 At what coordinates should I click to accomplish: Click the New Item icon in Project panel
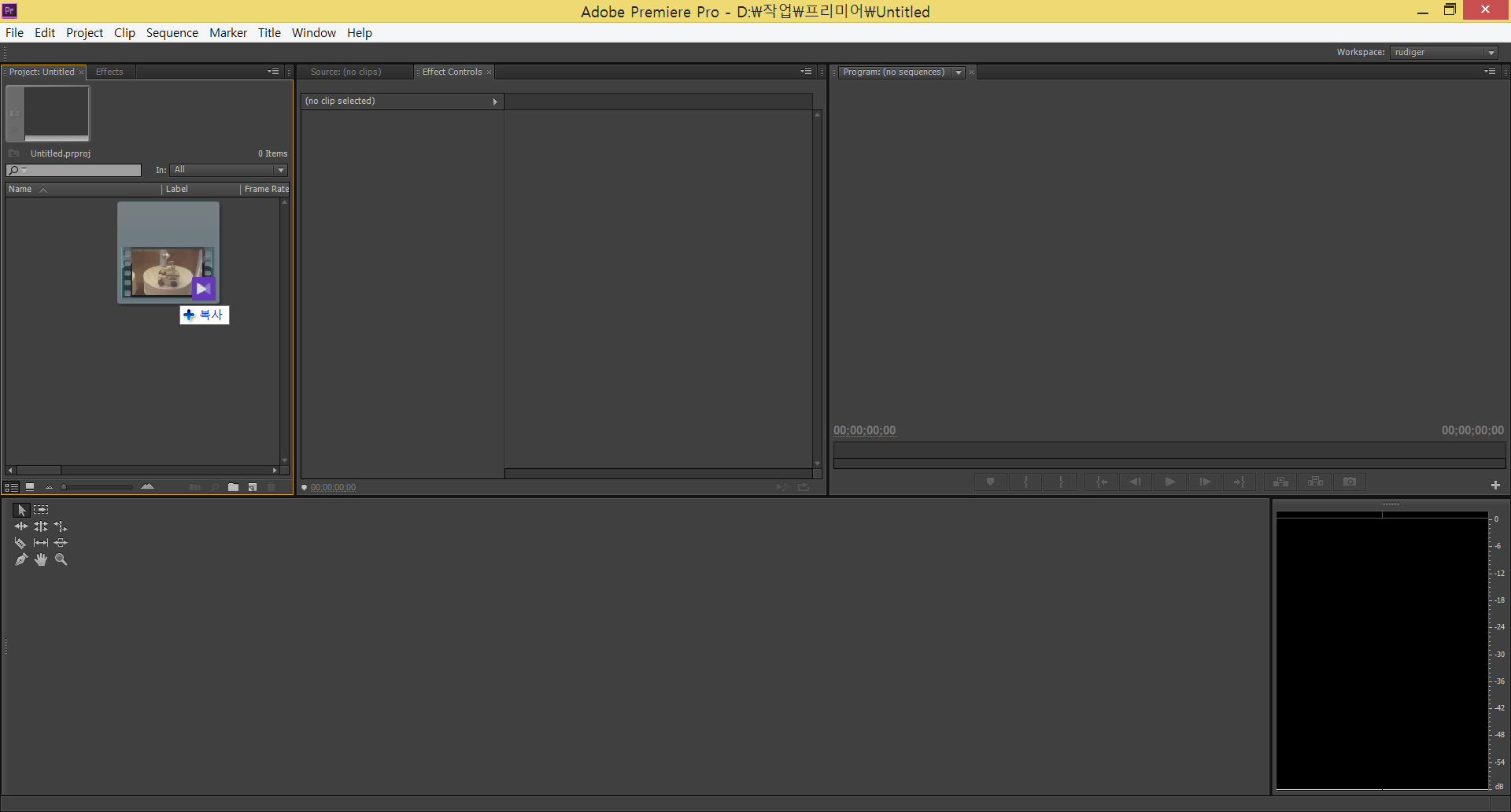pos(253,487)
